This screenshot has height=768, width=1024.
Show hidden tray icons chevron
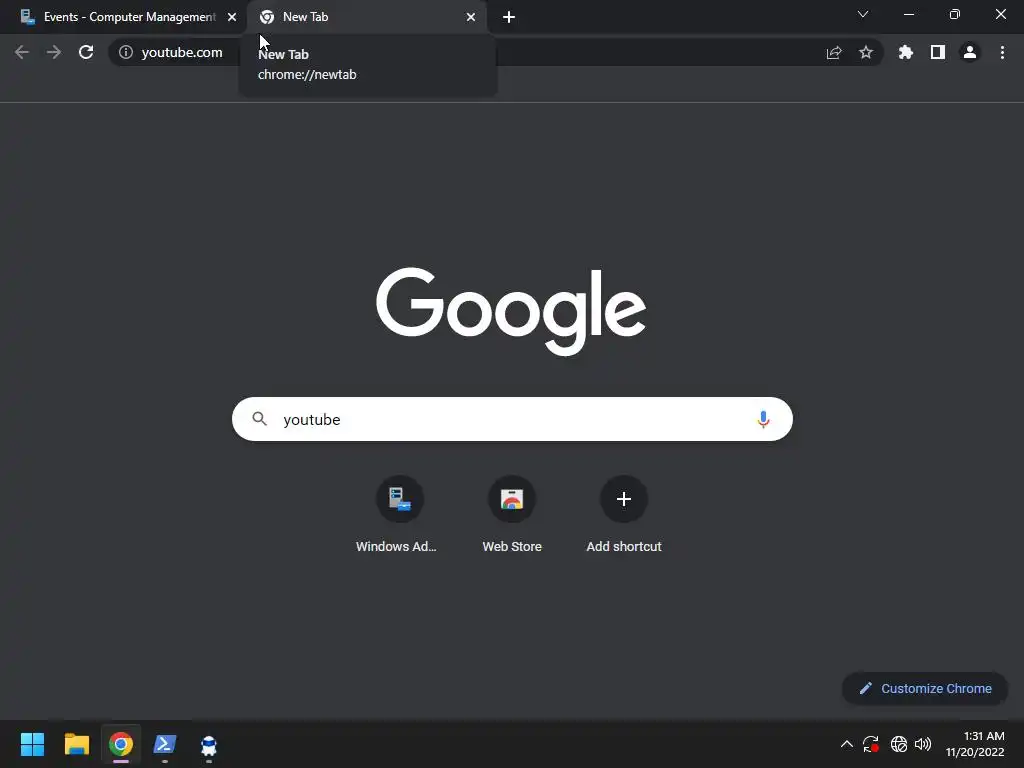(846, 744)
